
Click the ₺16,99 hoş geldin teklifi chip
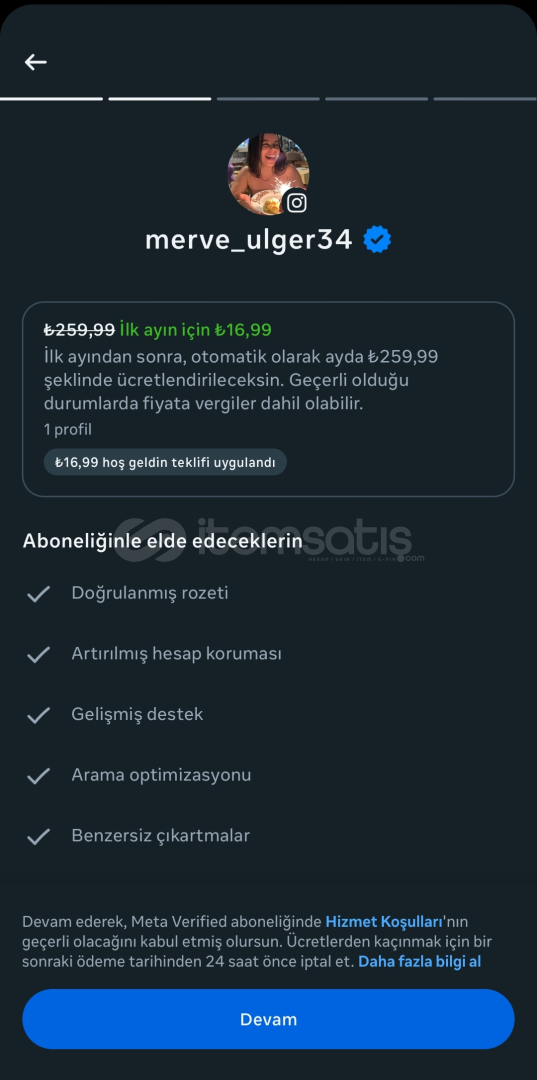pos(165,462)
